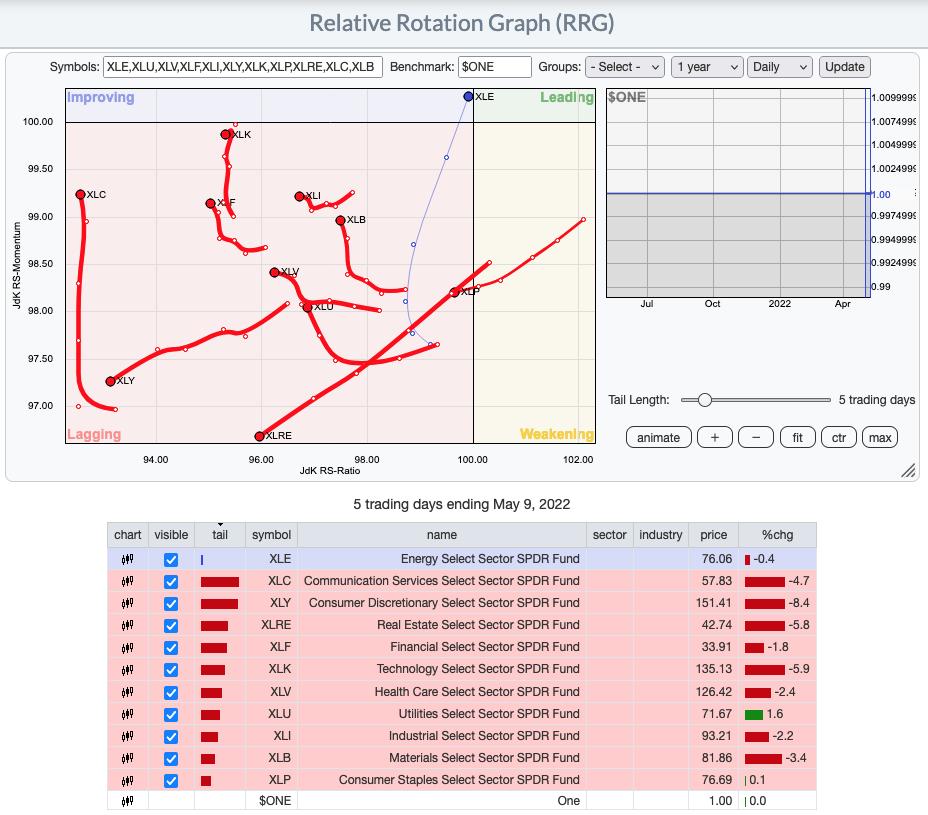Open chart icon for XLRE row

pyautogui.click(x=127, y=625)
